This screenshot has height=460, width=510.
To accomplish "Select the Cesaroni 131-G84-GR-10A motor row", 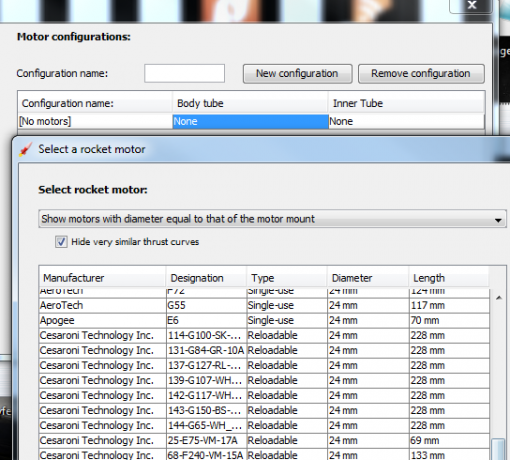I will pyautogui.click(x=264, y=350).
